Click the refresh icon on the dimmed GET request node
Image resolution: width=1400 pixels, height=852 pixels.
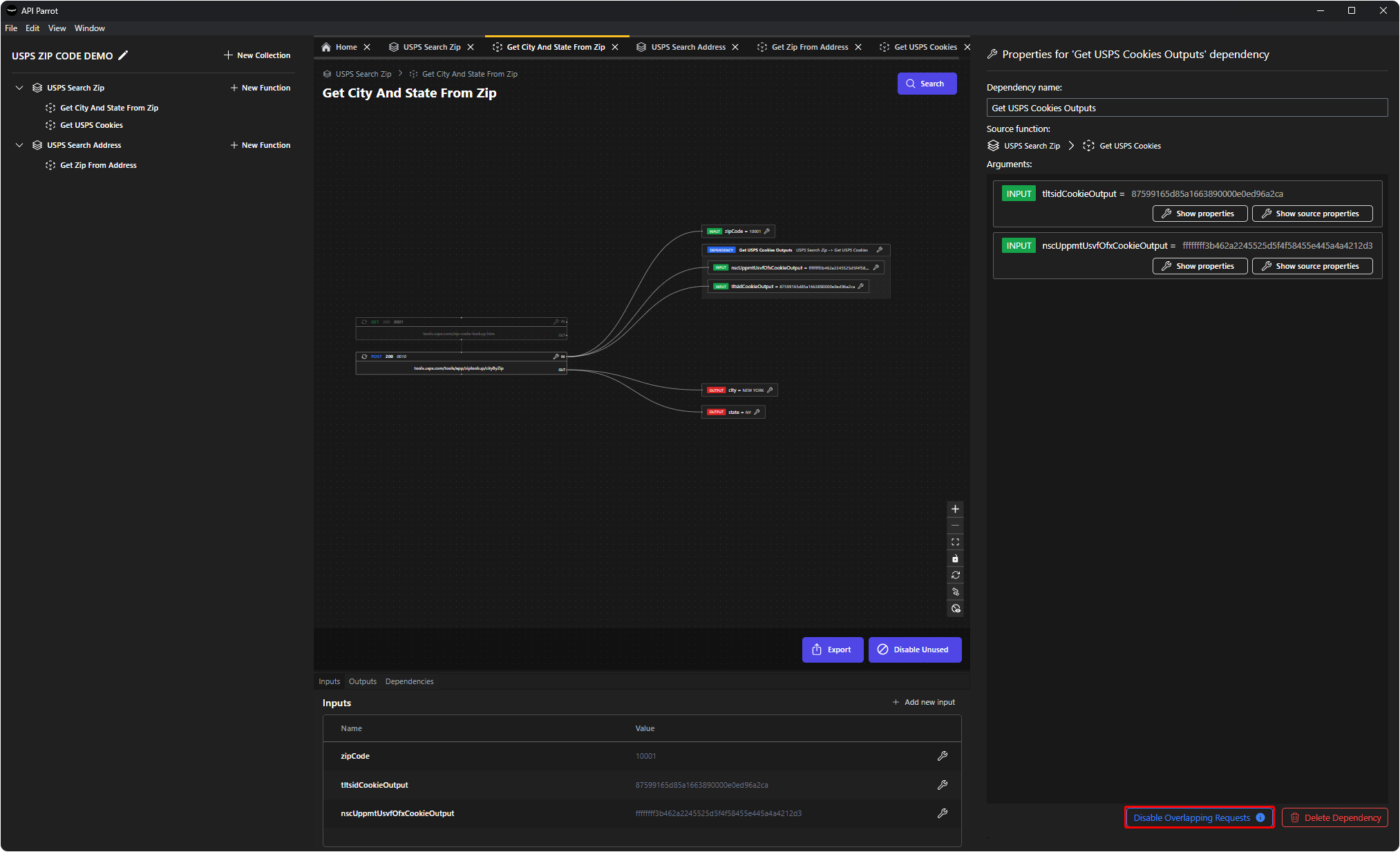364,322
